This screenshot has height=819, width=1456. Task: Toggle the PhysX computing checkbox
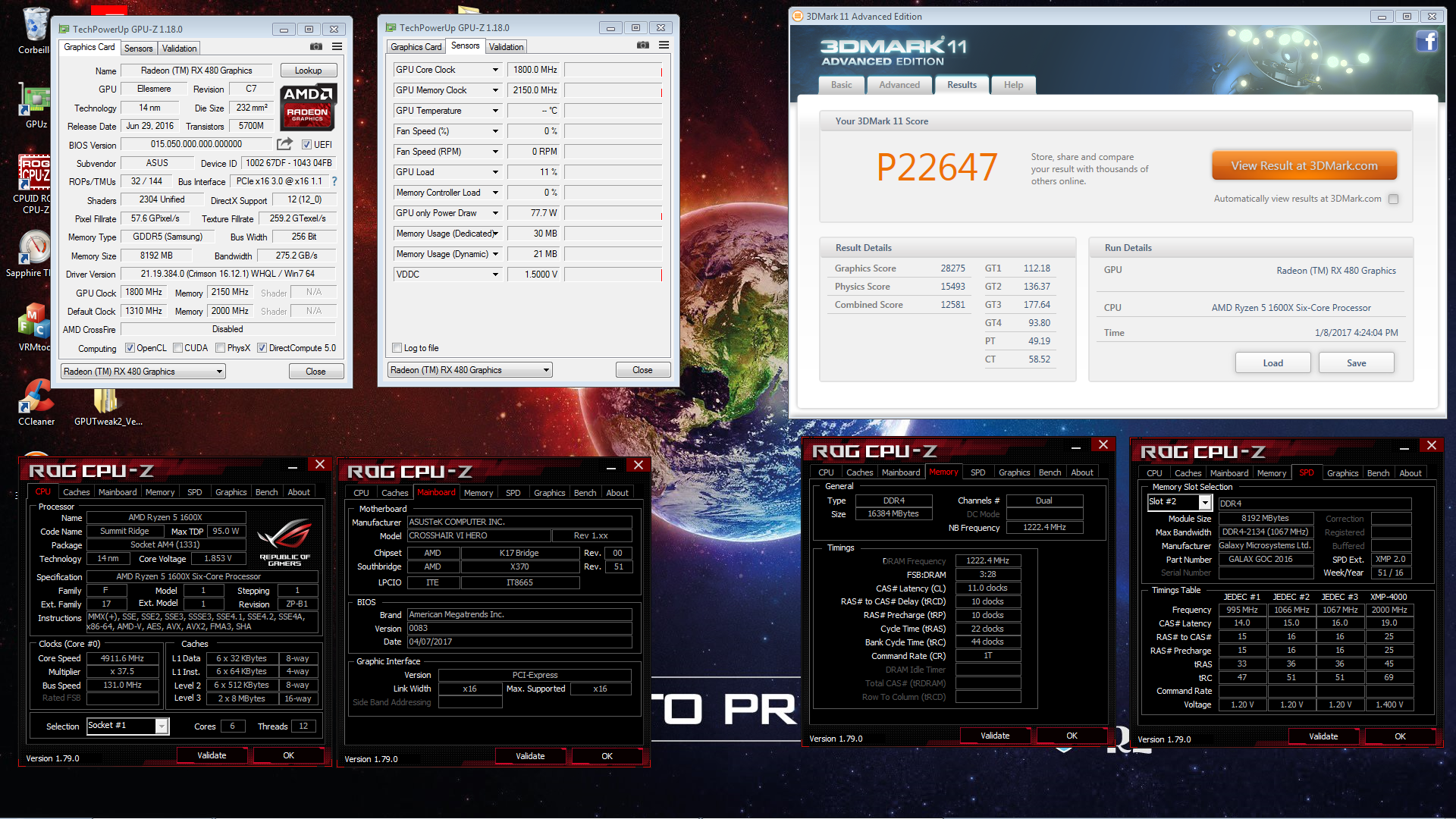coord(220,348)
